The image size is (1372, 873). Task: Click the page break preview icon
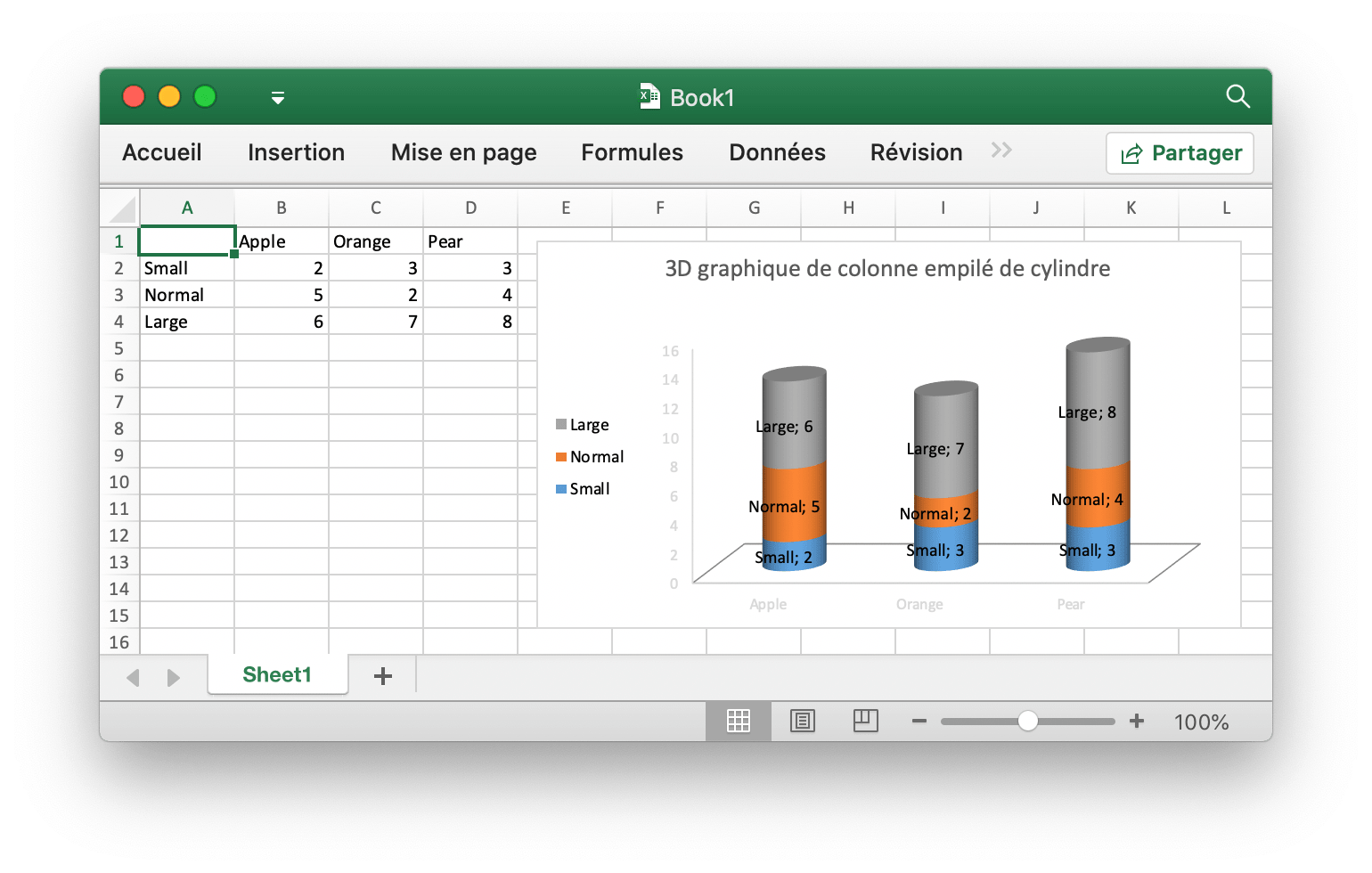point(865,722)
